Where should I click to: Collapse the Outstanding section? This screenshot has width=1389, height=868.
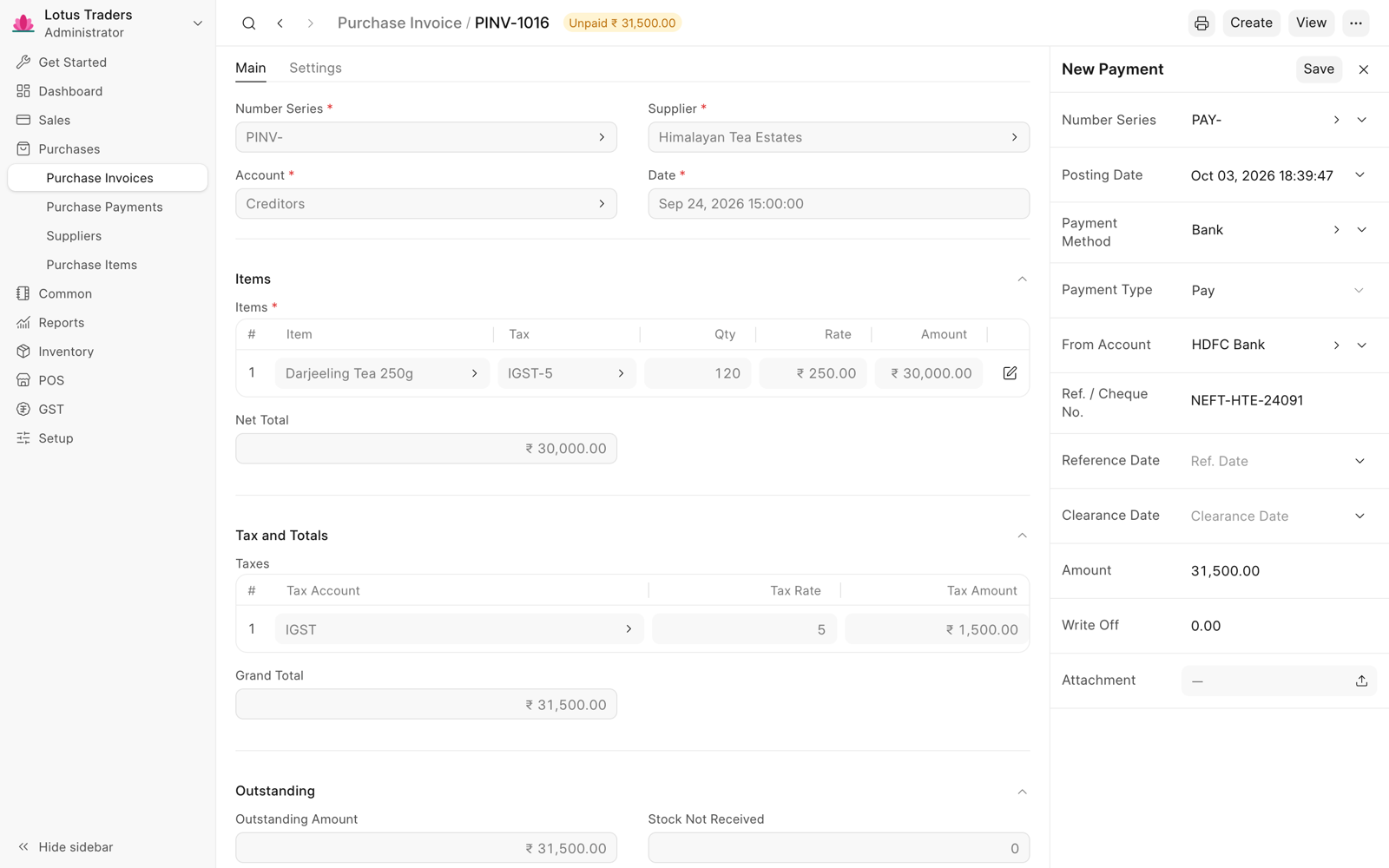coord(1022,792)
